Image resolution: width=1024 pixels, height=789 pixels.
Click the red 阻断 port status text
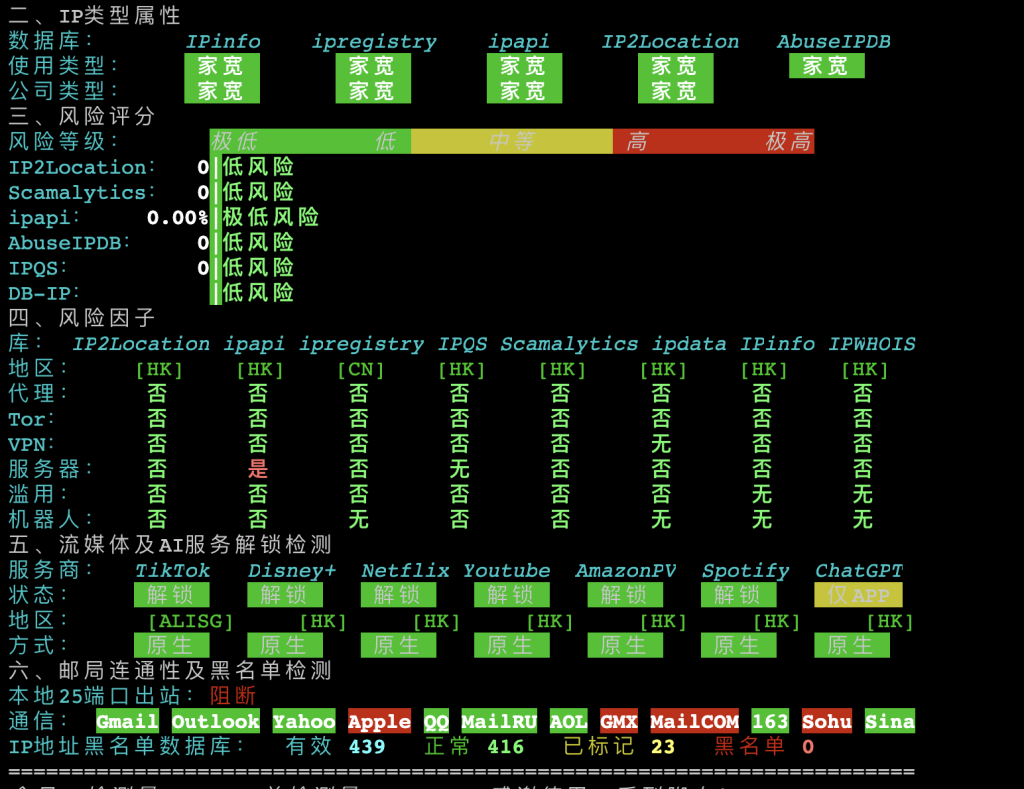(233, 696)
